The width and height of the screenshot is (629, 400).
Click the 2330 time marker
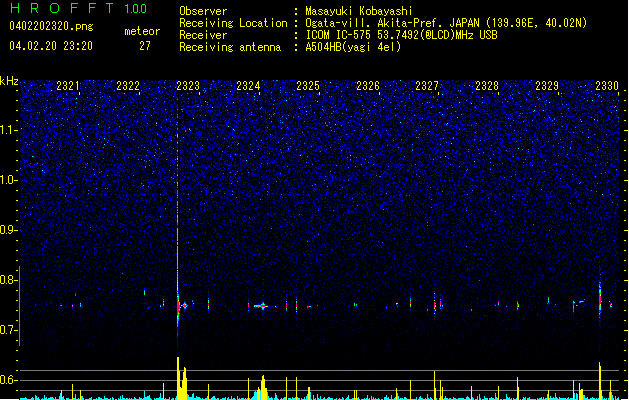pos(607,85)
